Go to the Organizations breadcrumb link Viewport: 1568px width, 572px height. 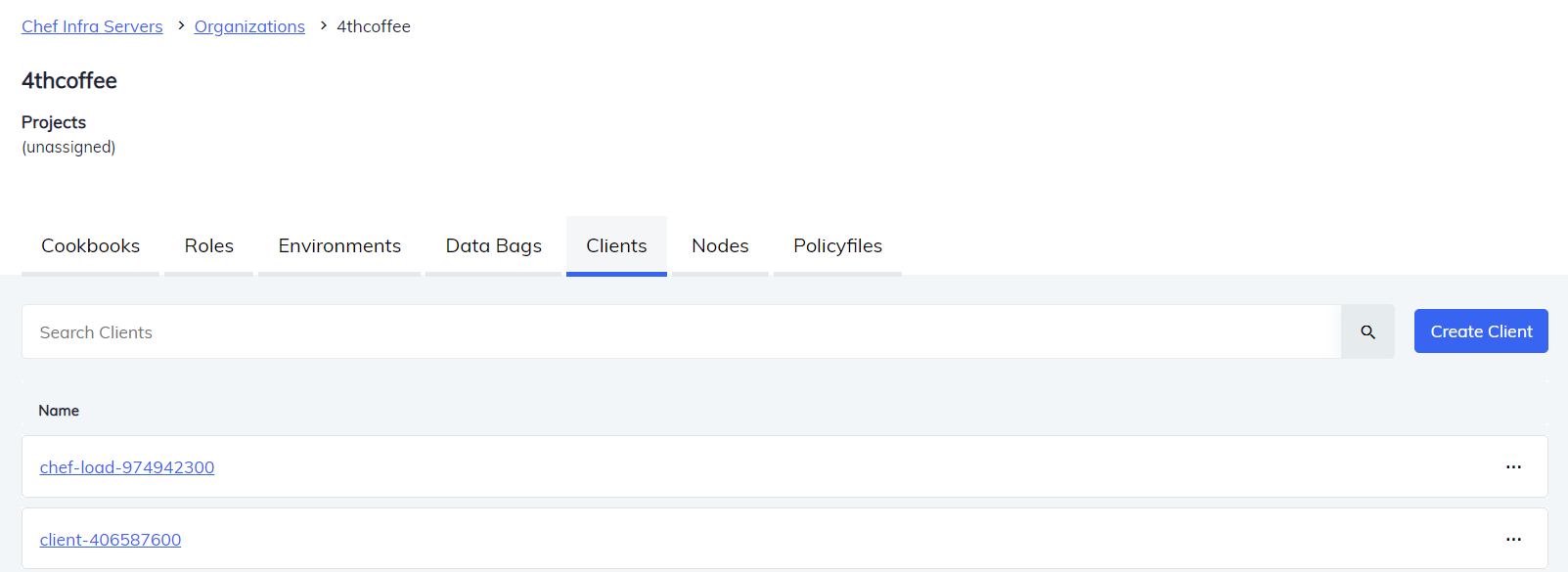[249, 25]
